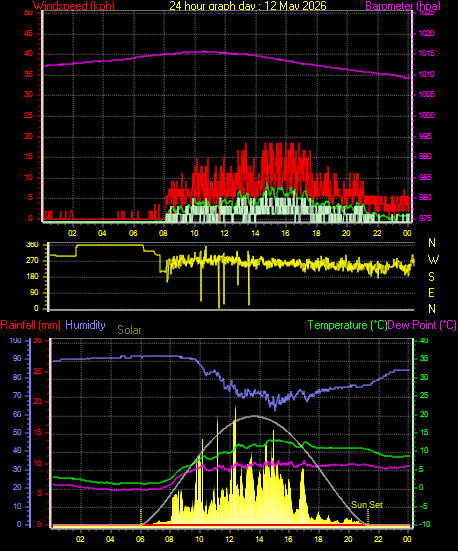Click the 1000 barometer scale value

426,115
